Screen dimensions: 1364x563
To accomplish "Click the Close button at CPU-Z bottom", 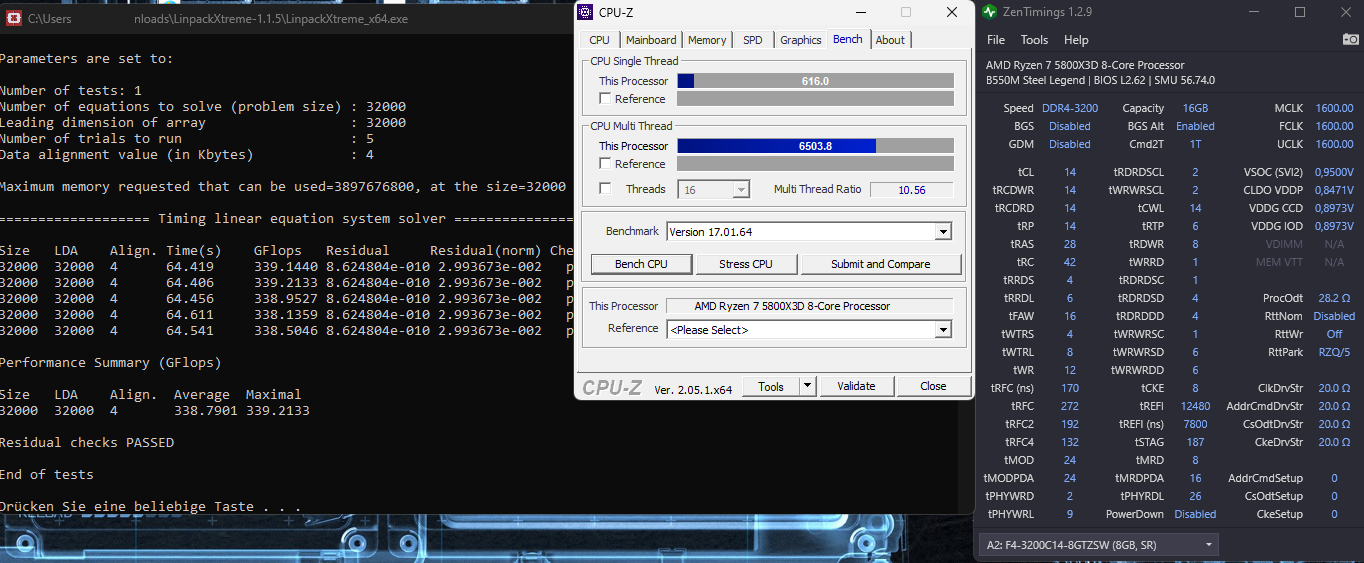I will click(933, 386).
